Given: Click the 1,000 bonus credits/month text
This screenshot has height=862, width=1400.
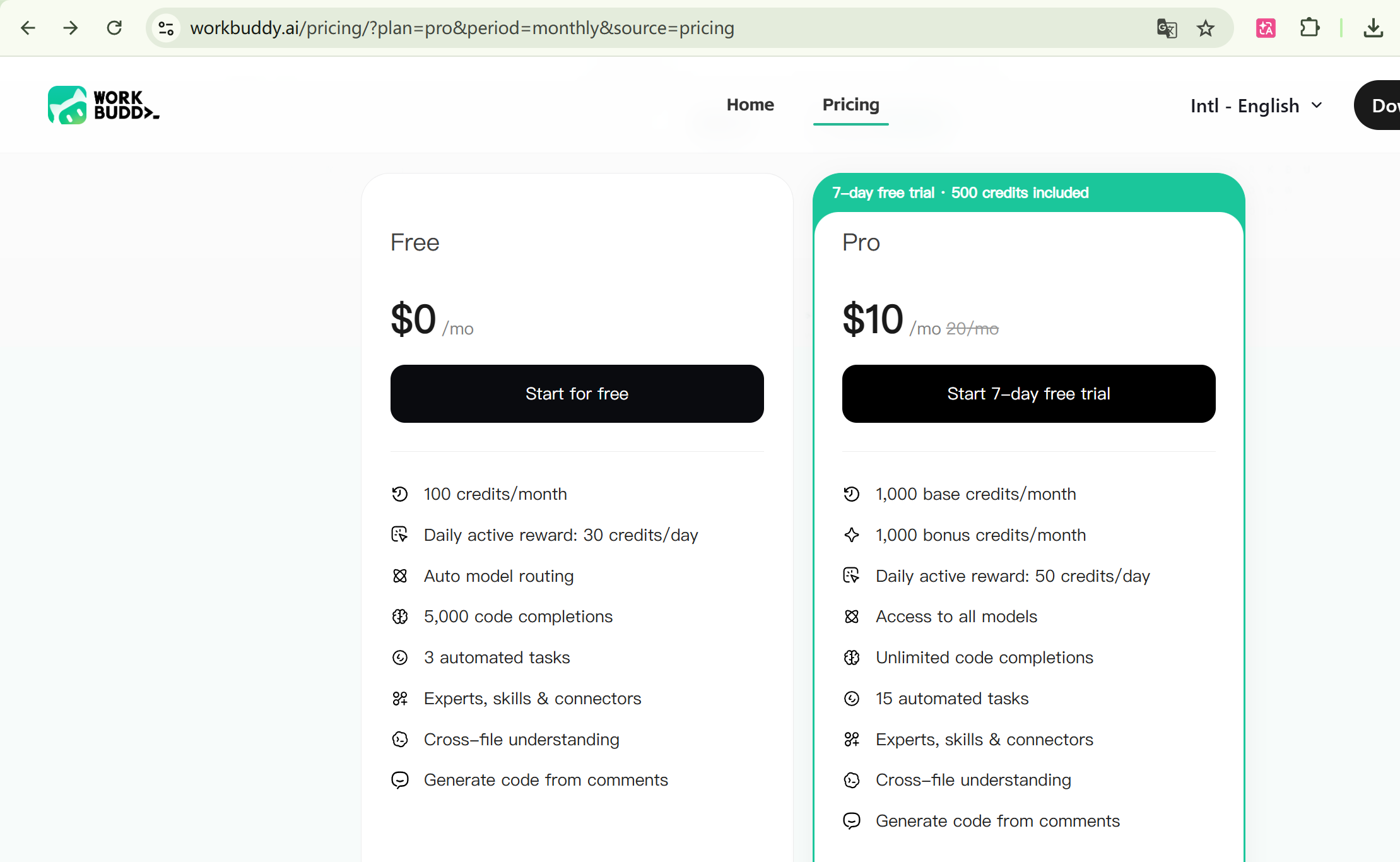Looking at the screenshot, I should tap(980, 535).
